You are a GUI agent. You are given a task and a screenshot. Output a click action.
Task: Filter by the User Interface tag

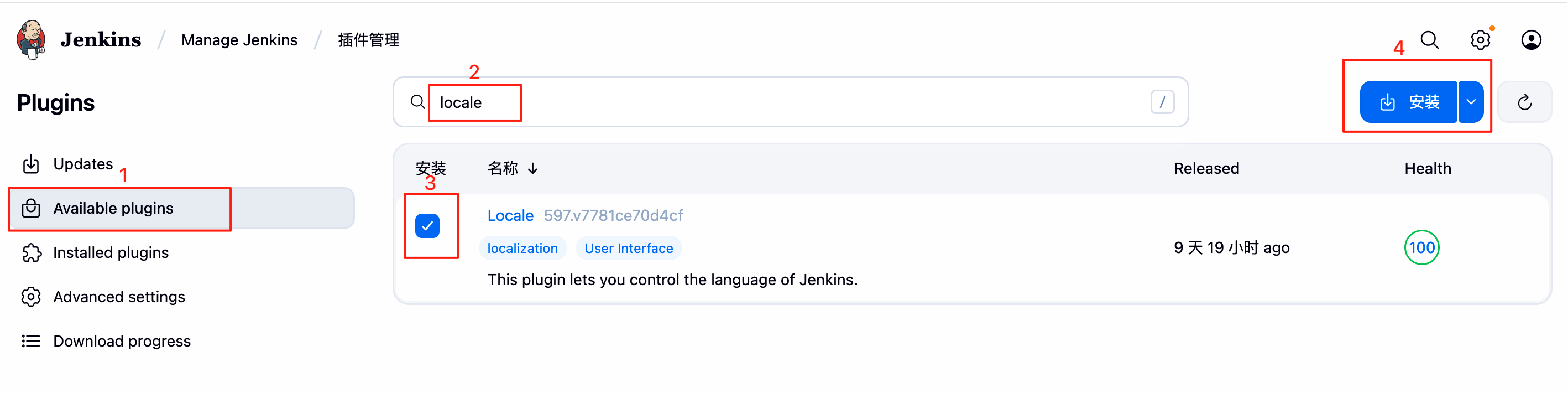628,249
